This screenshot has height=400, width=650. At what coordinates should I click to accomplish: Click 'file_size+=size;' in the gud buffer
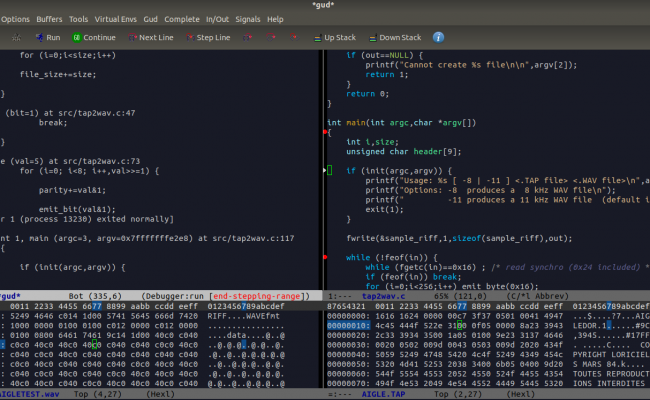pyautogui.click(x=58, y=75)
